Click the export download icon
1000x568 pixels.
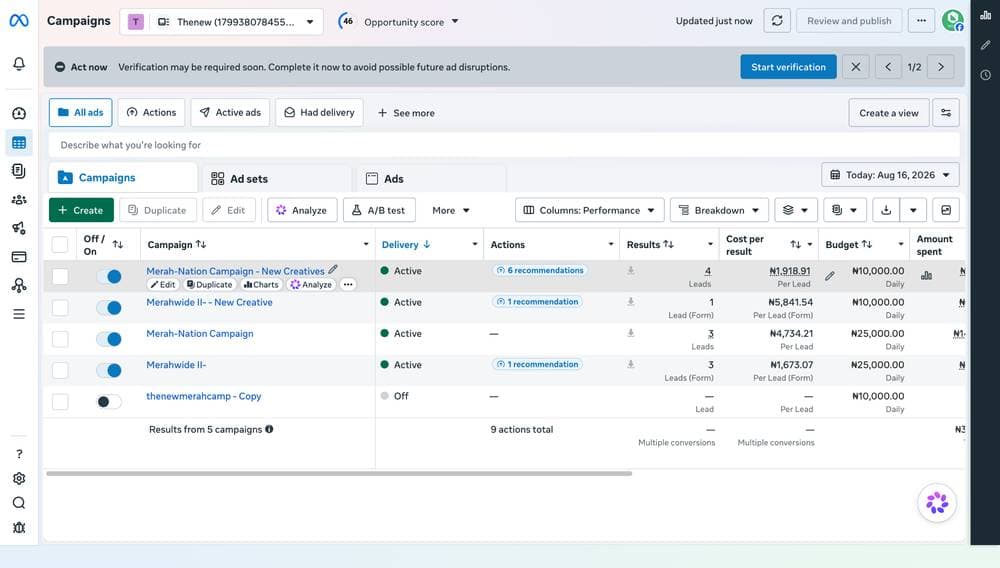coord(886,210)
